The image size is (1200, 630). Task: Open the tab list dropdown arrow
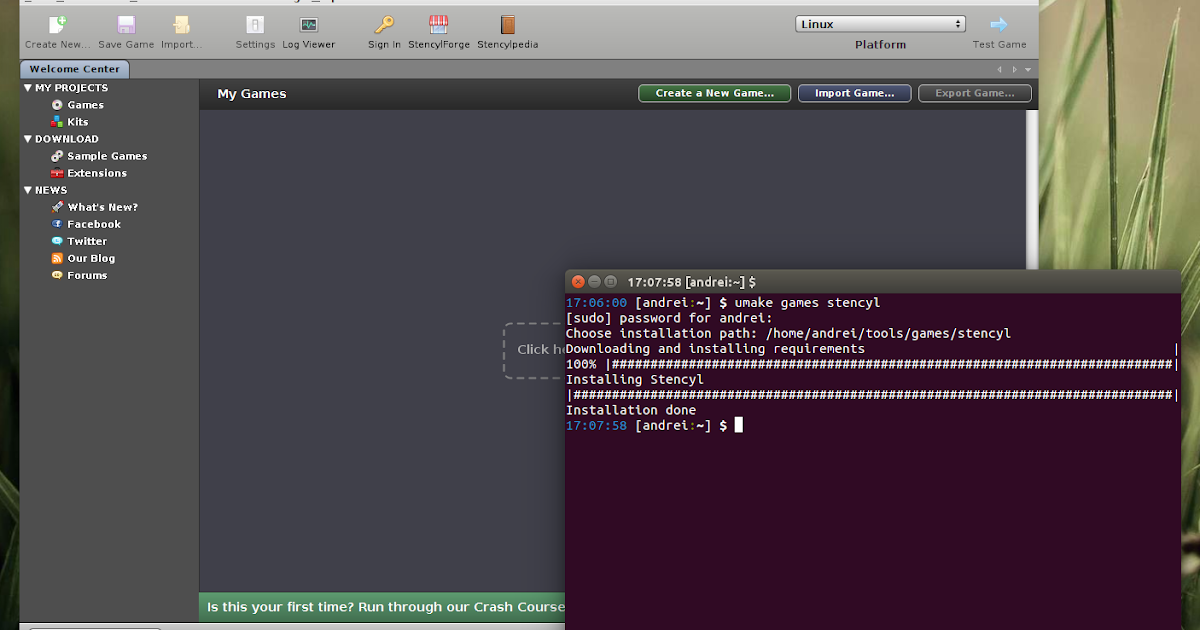1027,69
